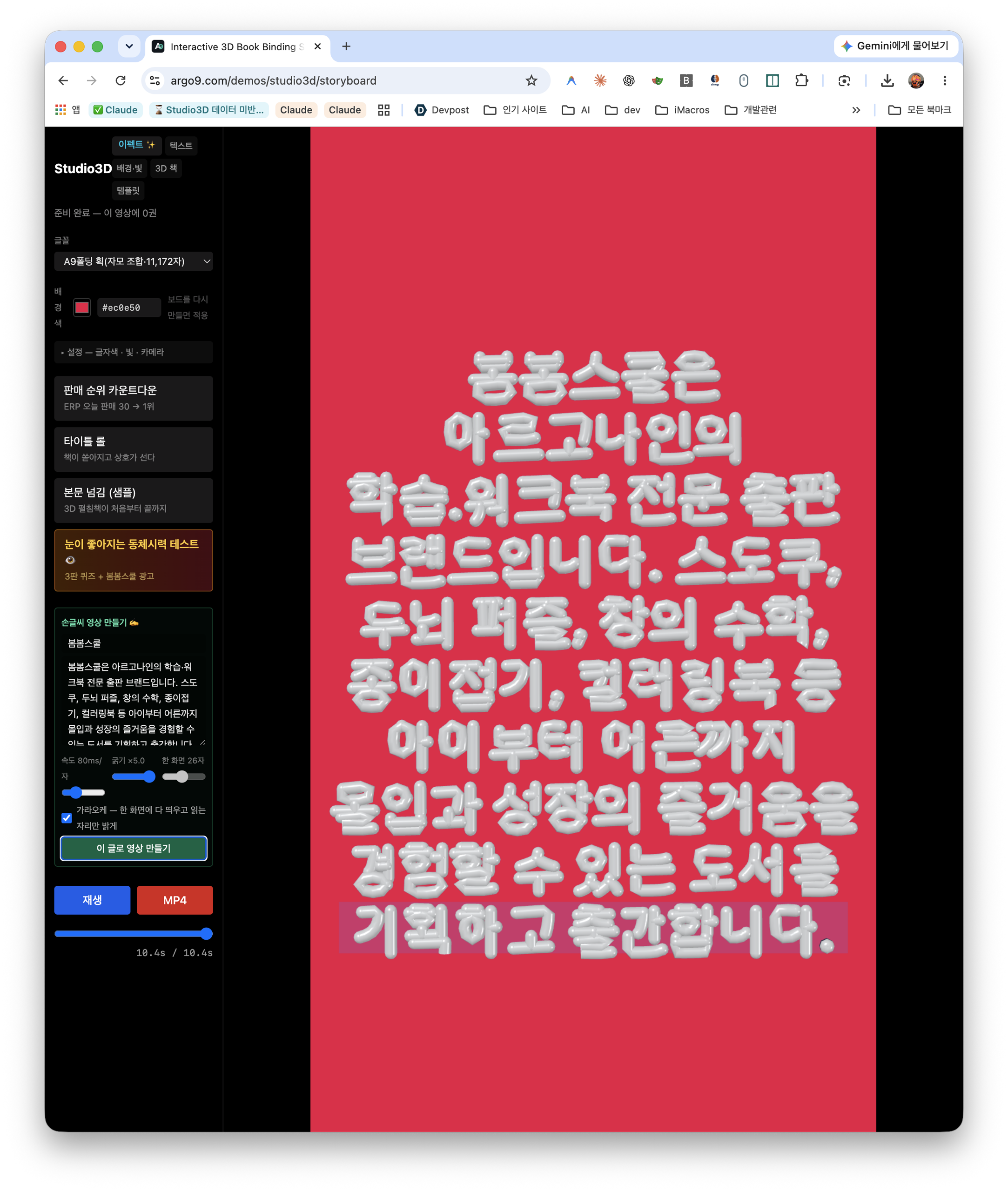Click the 속도 speed slider
1008x1191 pixels.
83,792
